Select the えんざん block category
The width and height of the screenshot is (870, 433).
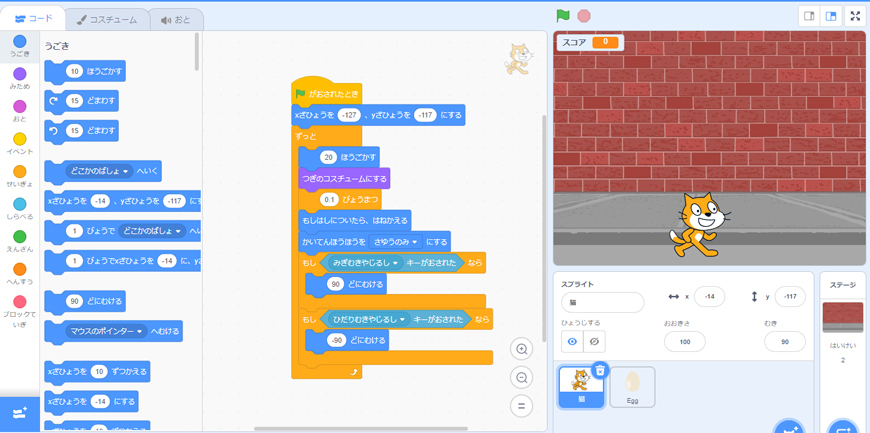[x=20, y=241]
